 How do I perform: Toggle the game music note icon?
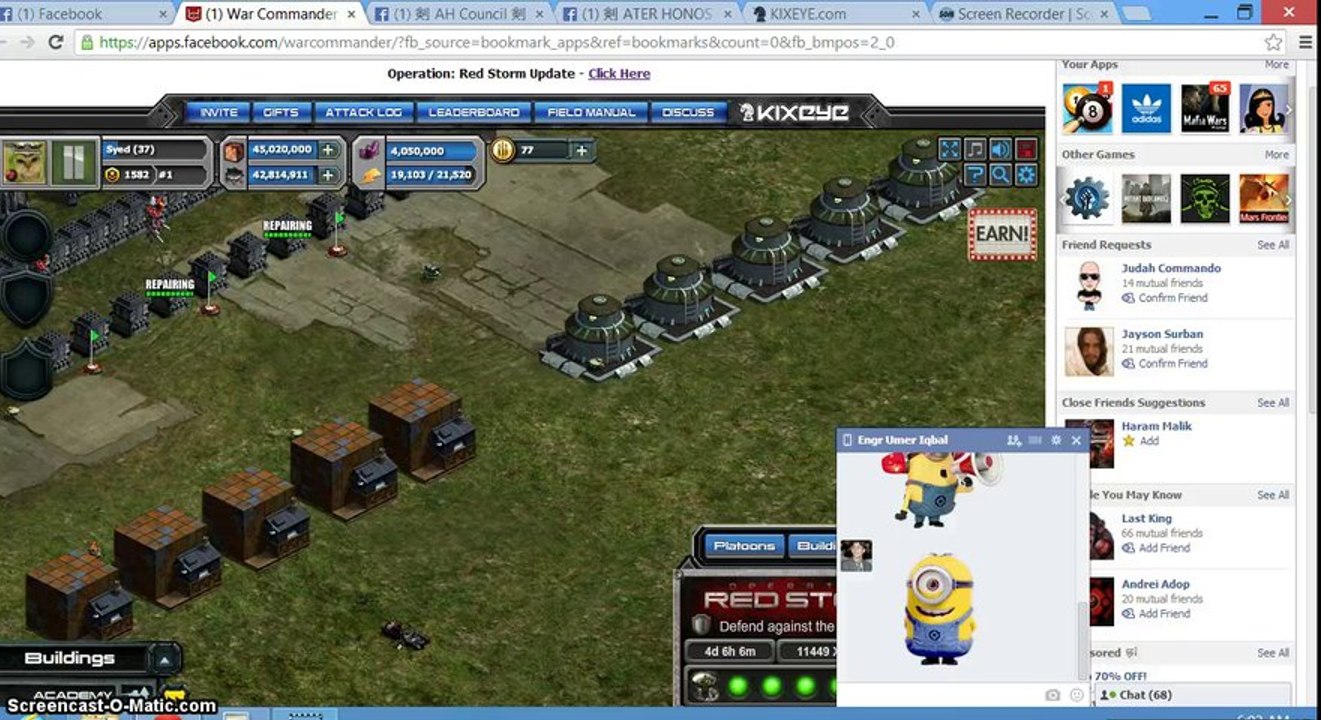point(975,149)
